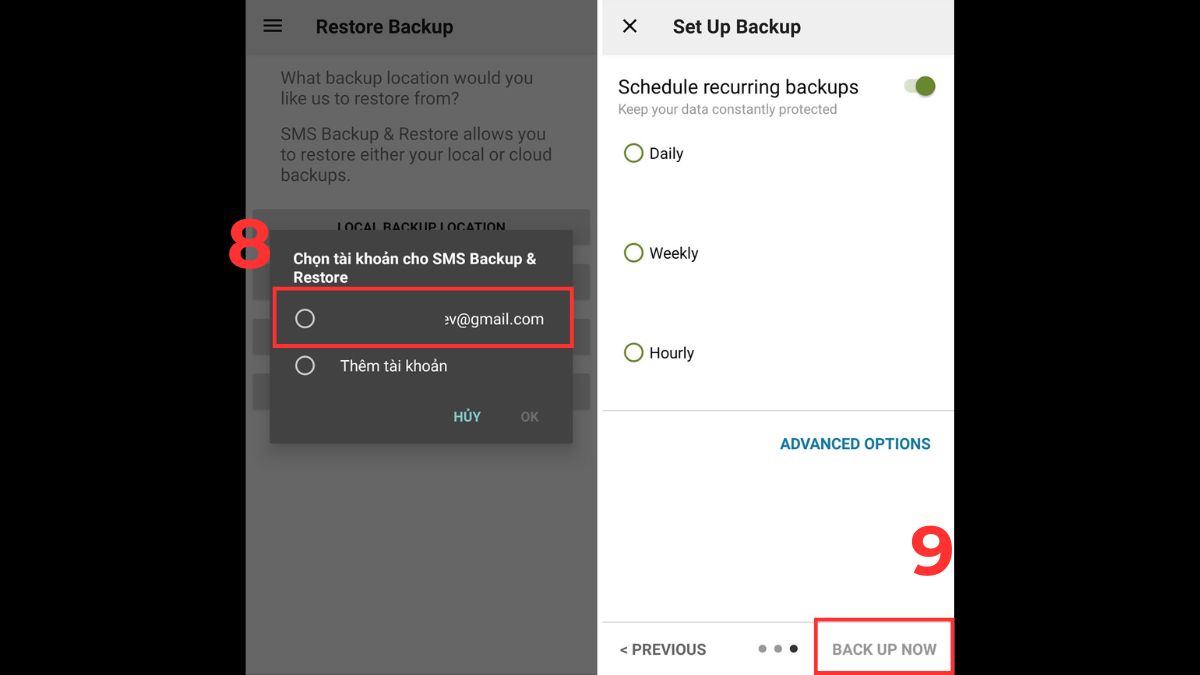This screenshot has height=675, width=1200.
Task: Go back with the < PREVIOUS button
Action: click(x=663, y=650)
